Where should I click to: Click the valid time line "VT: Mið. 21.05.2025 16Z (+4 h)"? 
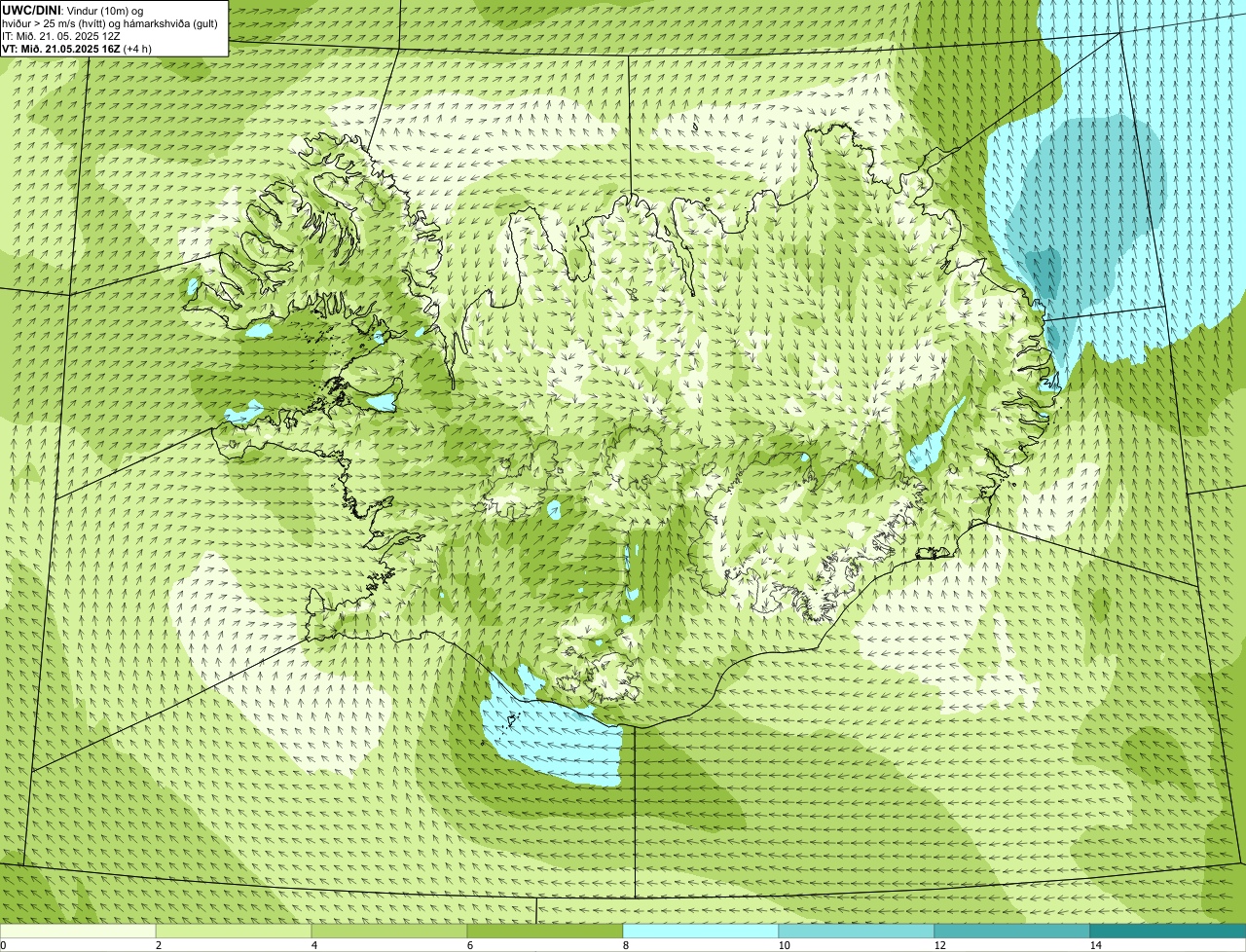click(77, 48)
